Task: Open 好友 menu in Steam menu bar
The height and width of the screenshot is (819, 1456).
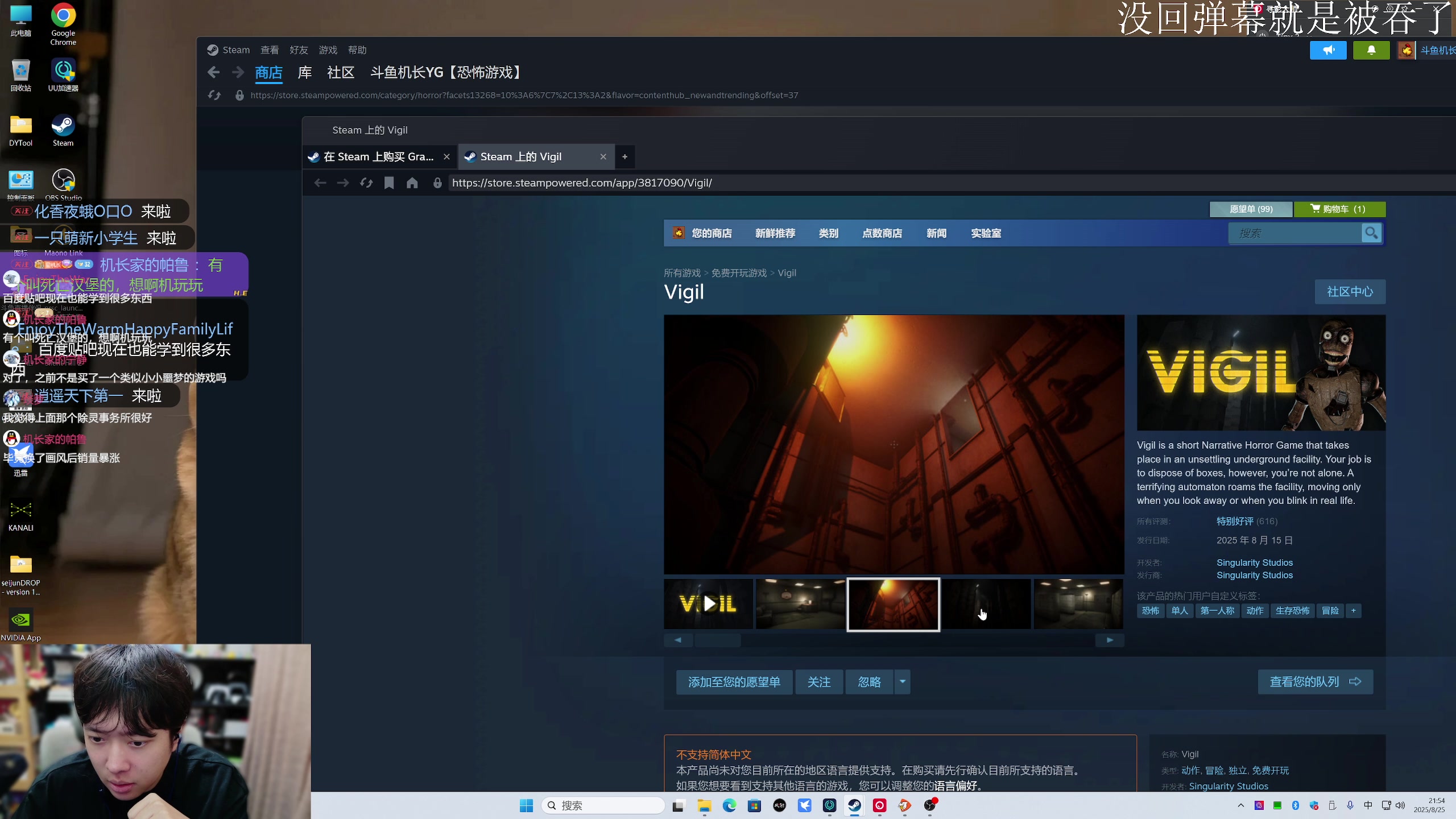Action: pyautogui.click(x=299, y=50)
